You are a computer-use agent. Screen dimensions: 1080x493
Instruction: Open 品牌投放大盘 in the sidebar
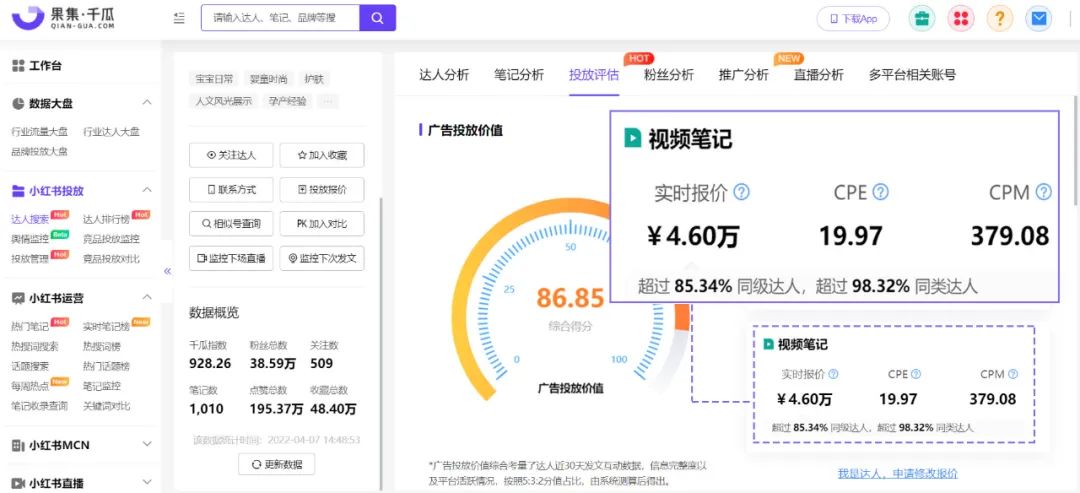(x=39, y=151)
